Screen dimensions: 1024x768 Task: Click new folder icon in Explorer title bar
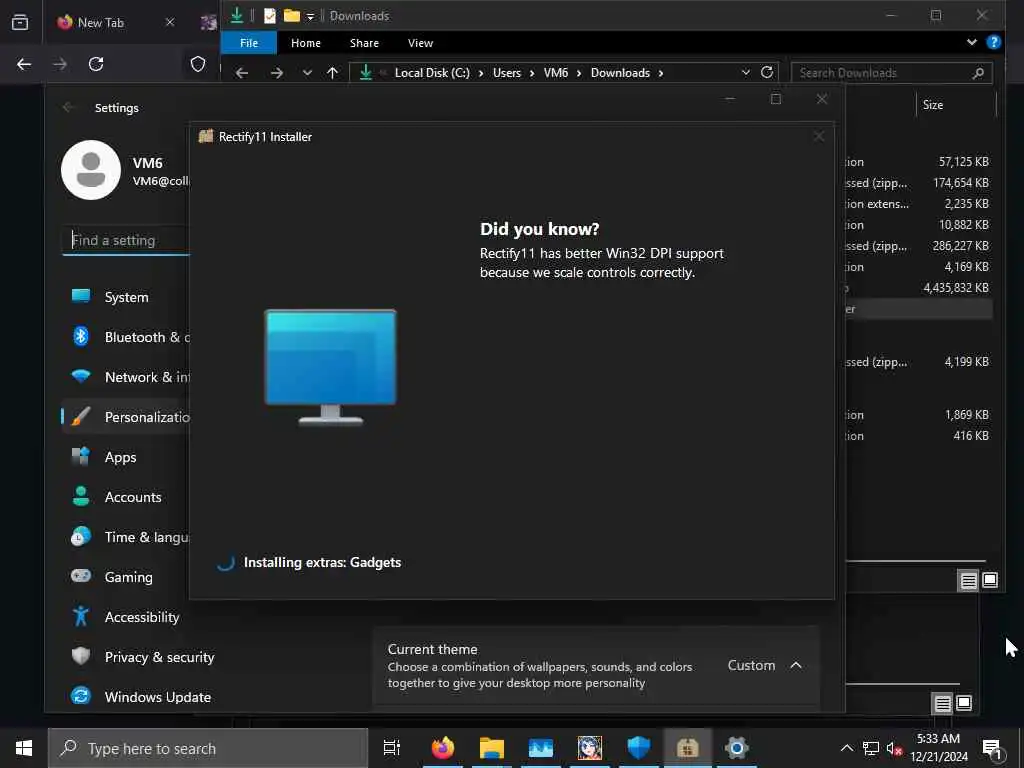[291, 16]
